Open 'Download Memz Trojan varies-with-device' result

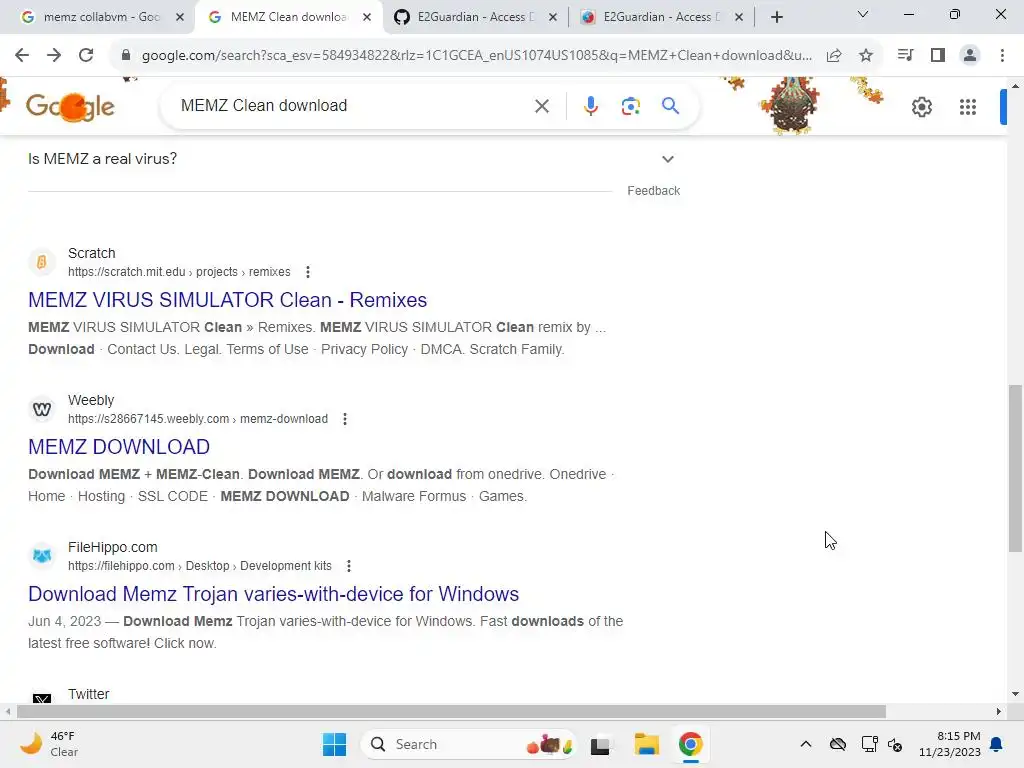(274, 594)
